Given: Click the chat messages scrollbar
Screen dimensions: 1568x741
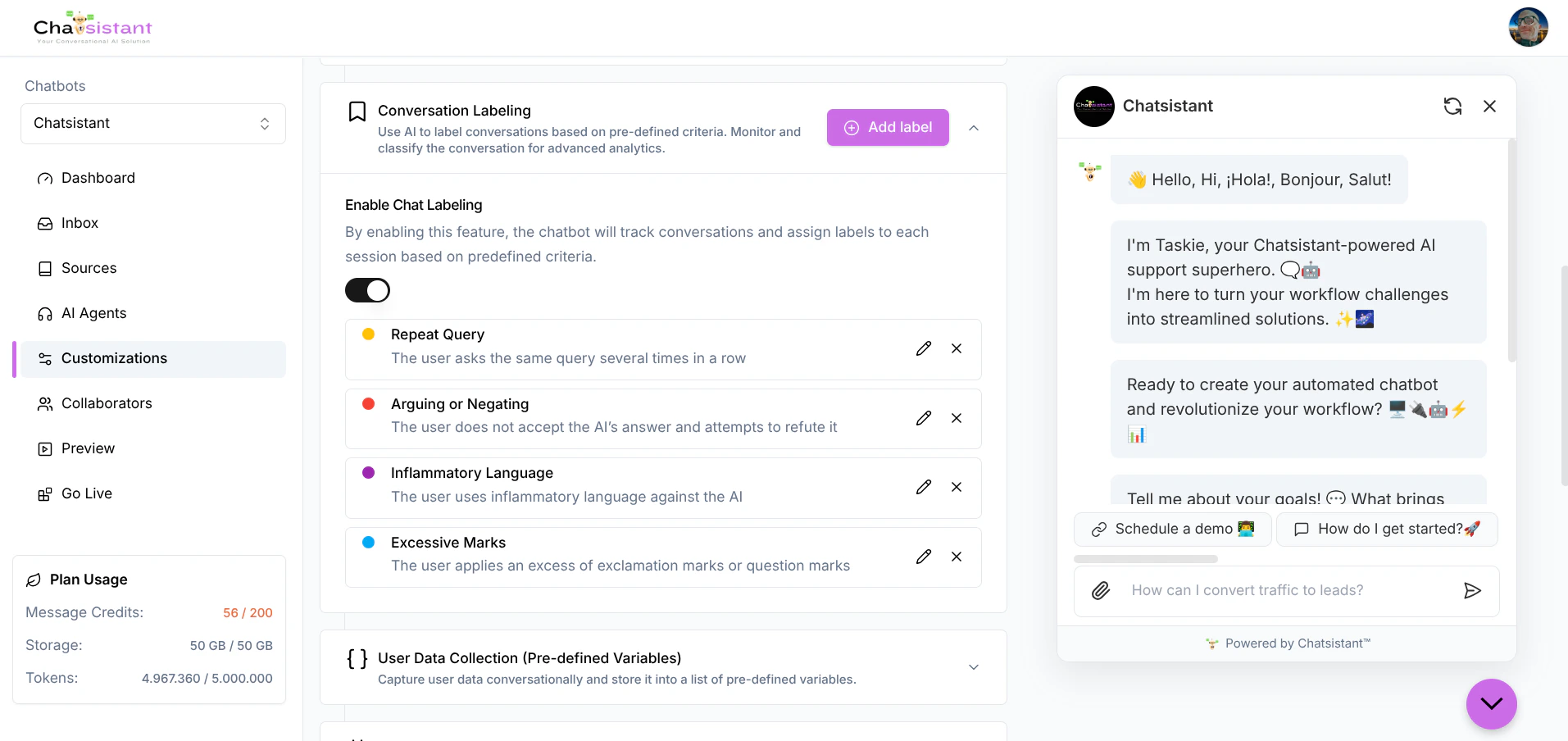Looking at the screenshot, I should coord(1512,250).
